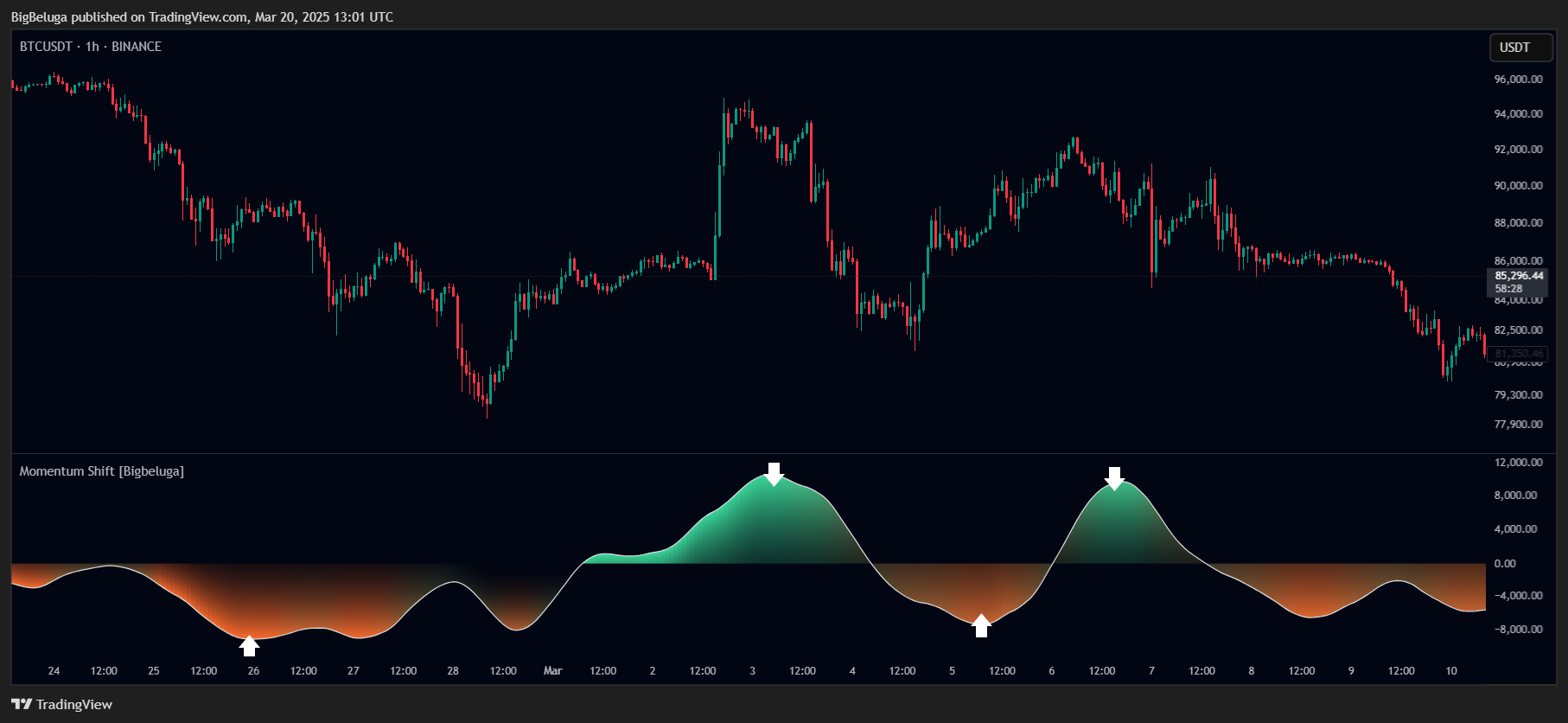Click the published header text with BigBeluga
This screenshot has height=723, width=1568.
(x=202, y=17)
